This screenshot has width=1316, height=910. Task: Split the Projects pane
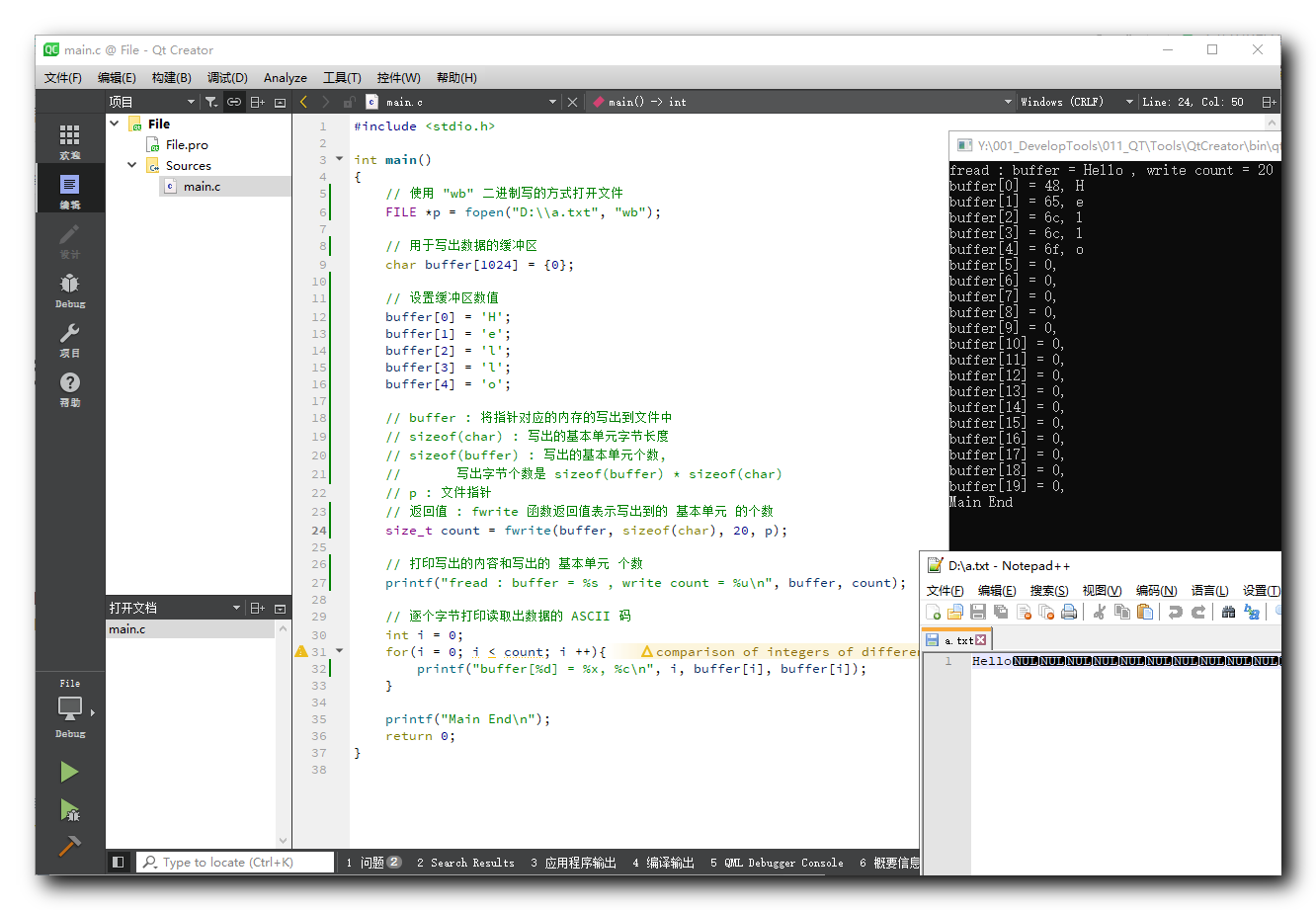click(258, 102)
